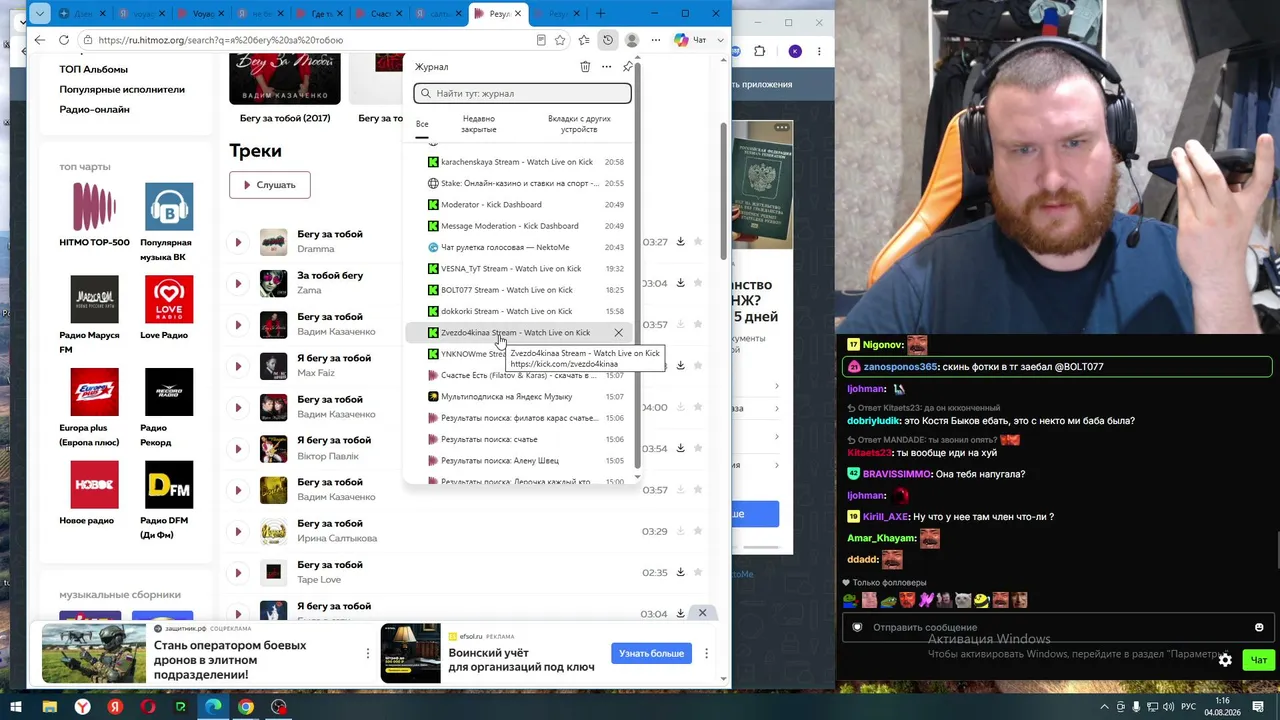Open the browser profile avatar icon
This screenshot has width=1280, height=720.
click(x=632, y=40)
